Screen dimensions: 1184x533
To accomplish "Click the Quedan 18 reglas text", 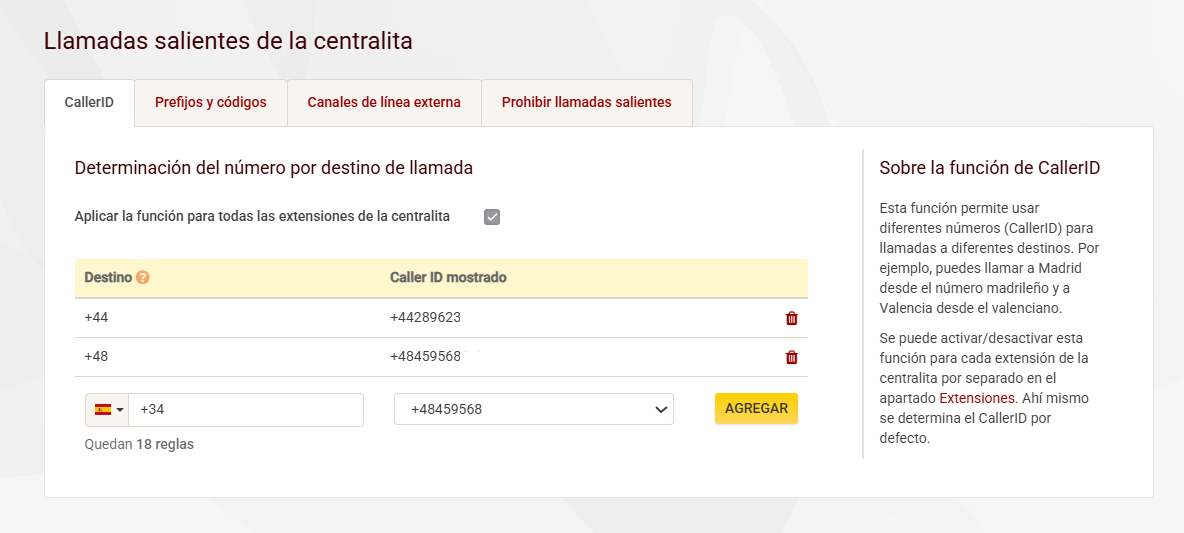I will (140, 445).
